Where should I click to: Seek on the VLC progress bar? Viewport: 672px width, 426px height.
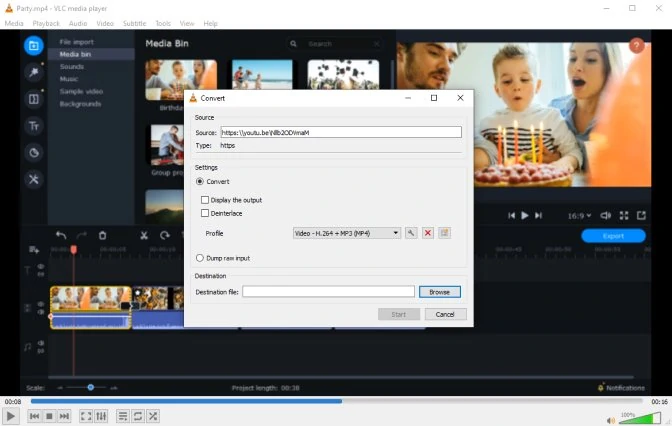[x=336, y=402]
